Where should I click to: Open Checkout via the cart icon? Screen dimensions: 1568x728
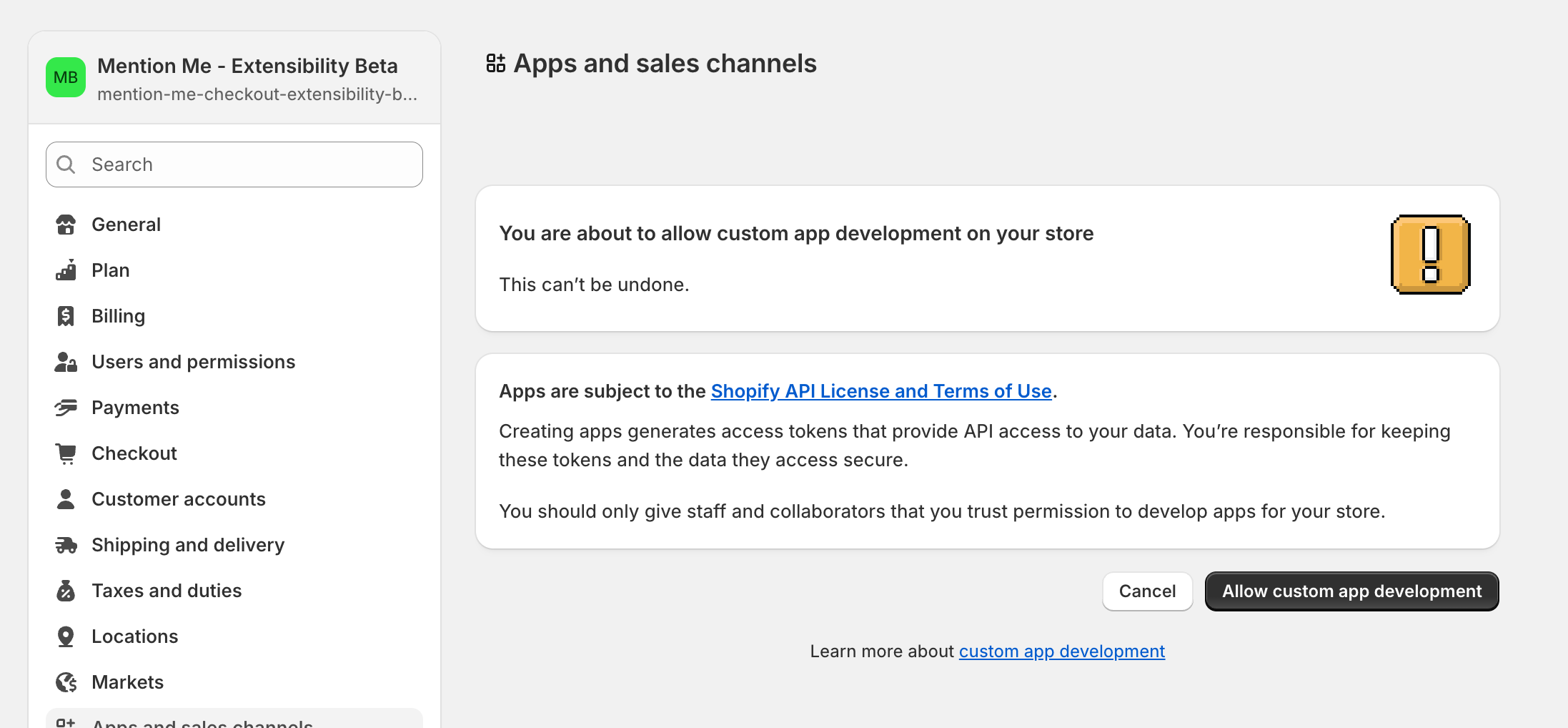[x=66, y=453]
